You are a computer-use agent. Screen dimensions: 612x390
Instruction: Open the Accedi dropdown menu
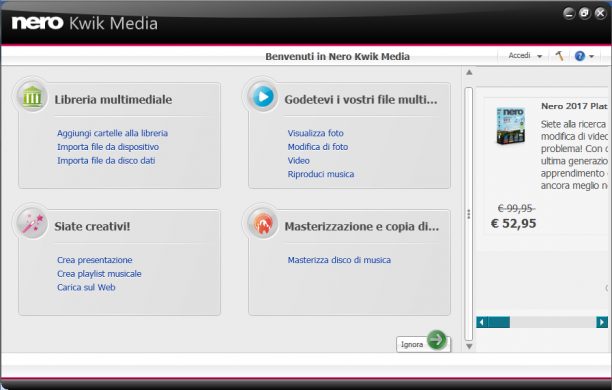coord(525,56)
